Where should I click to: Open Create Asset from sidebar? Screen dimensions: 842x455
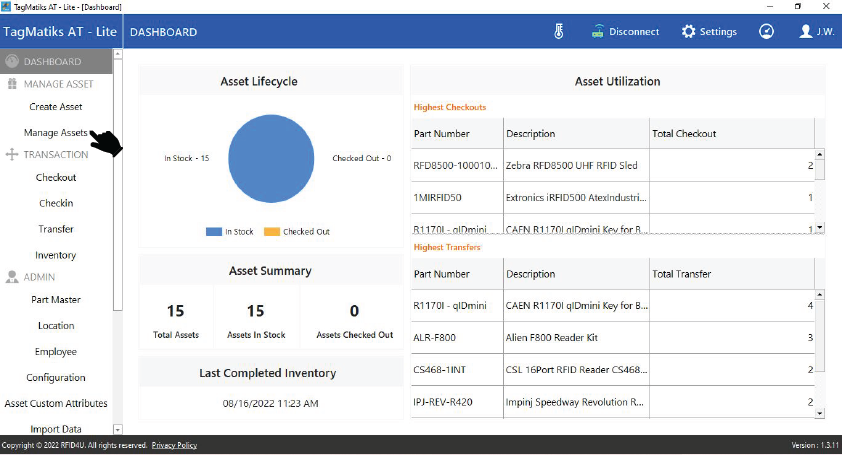tap(56, 107)
